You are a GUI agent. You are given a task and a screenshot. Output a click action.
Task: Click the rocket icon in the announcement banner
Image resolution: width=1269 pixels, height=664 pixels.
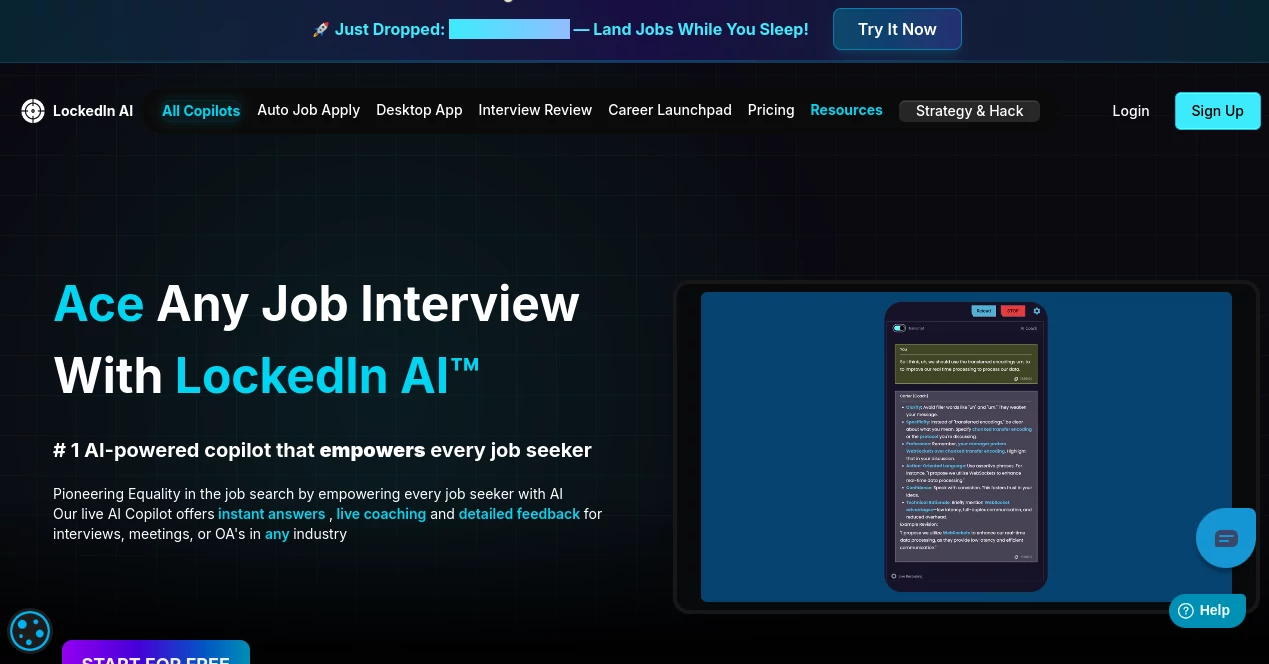[x=320, y=29]
